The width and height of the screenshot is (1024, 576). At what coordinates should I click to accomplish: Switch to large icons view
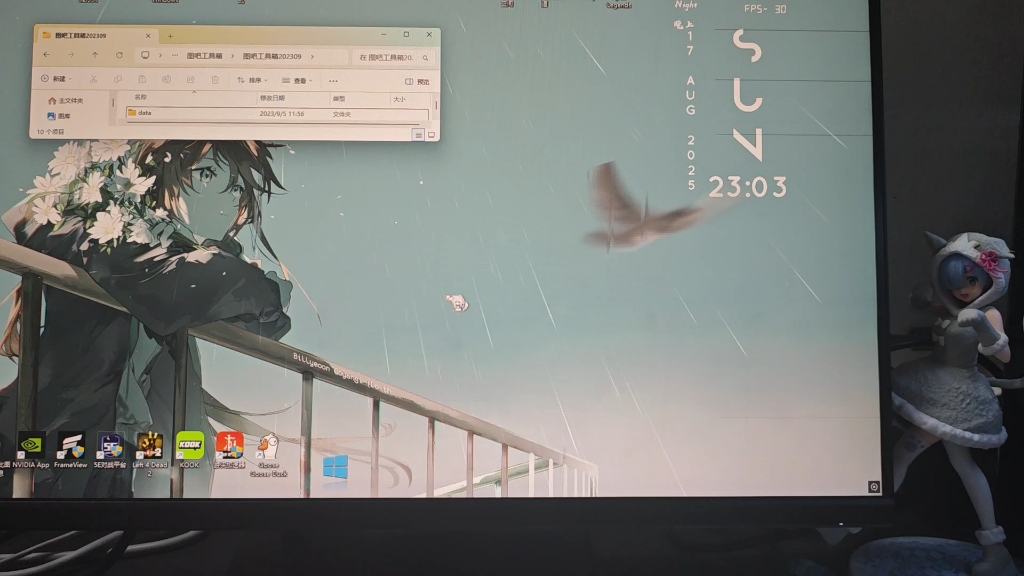tap(431, 135)
